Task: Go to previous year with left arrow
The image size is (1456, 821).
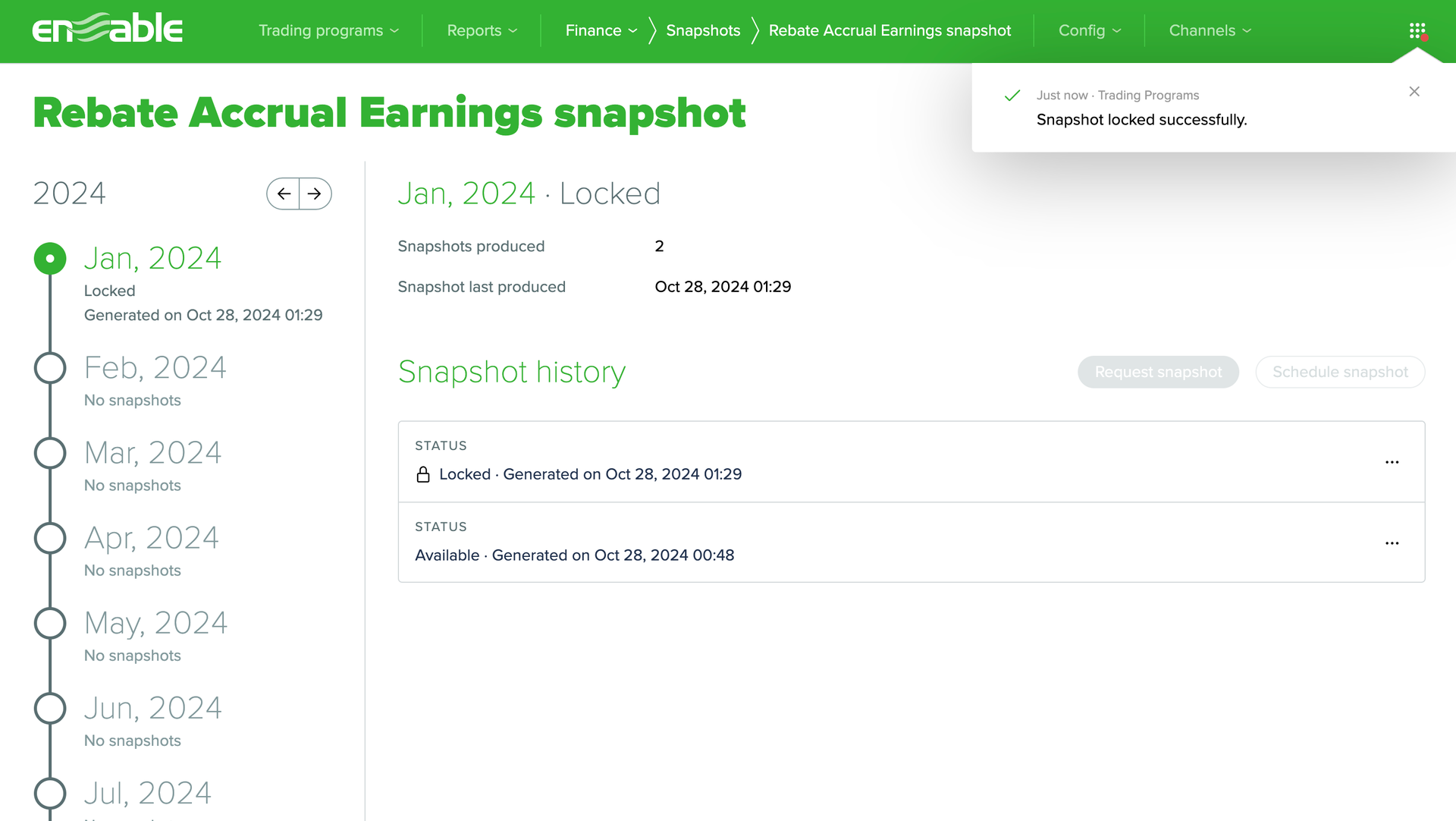Action: coord(284,193)
